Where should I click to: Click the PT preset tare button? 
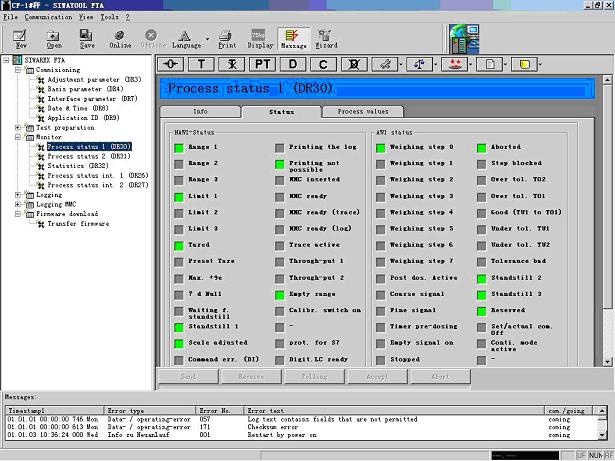tap(262, 64)
